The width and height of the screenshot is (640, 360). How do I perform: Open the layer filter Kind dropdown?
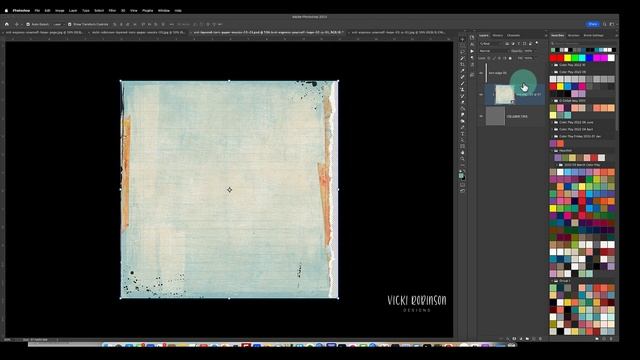491,43
